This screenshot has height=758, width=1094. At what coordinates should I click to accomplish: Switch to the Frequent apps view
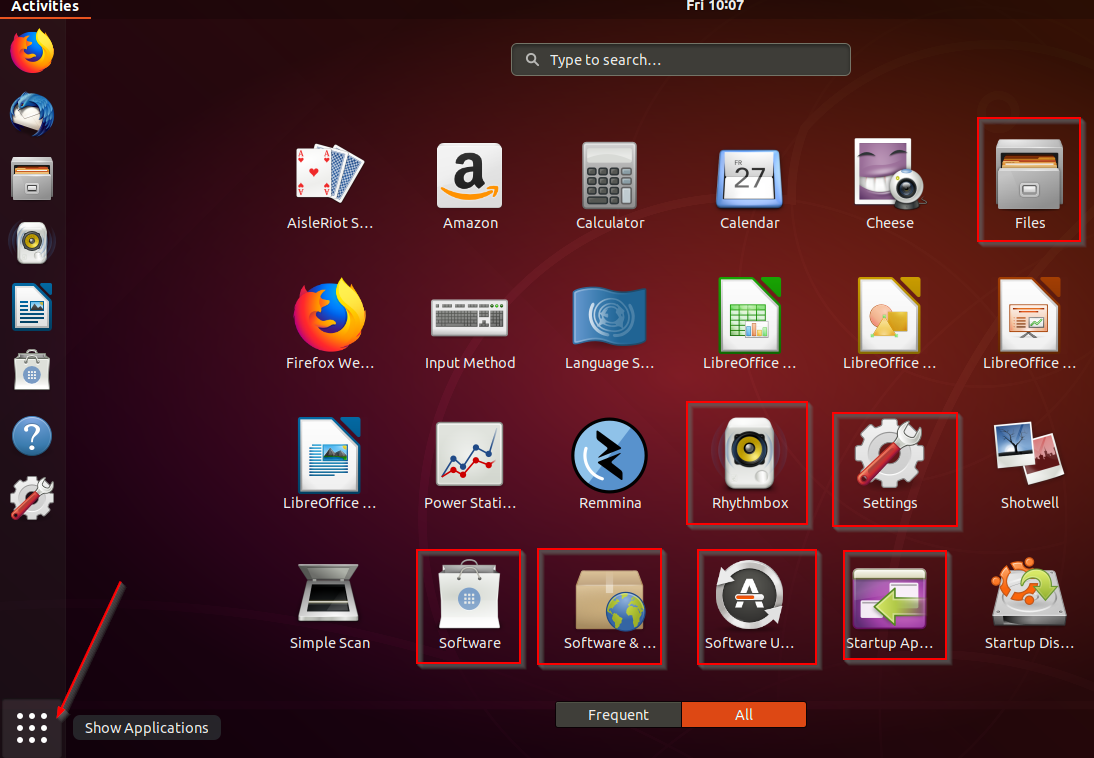(618, 714)
